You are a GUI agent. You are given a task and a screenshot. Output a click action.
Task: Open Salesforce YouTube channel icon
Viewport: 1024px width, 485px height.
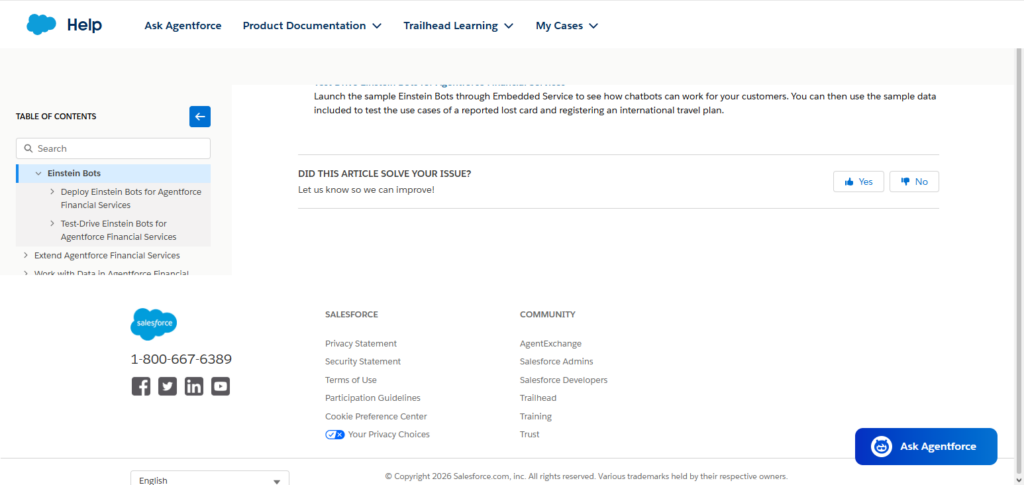click(221, 386)
